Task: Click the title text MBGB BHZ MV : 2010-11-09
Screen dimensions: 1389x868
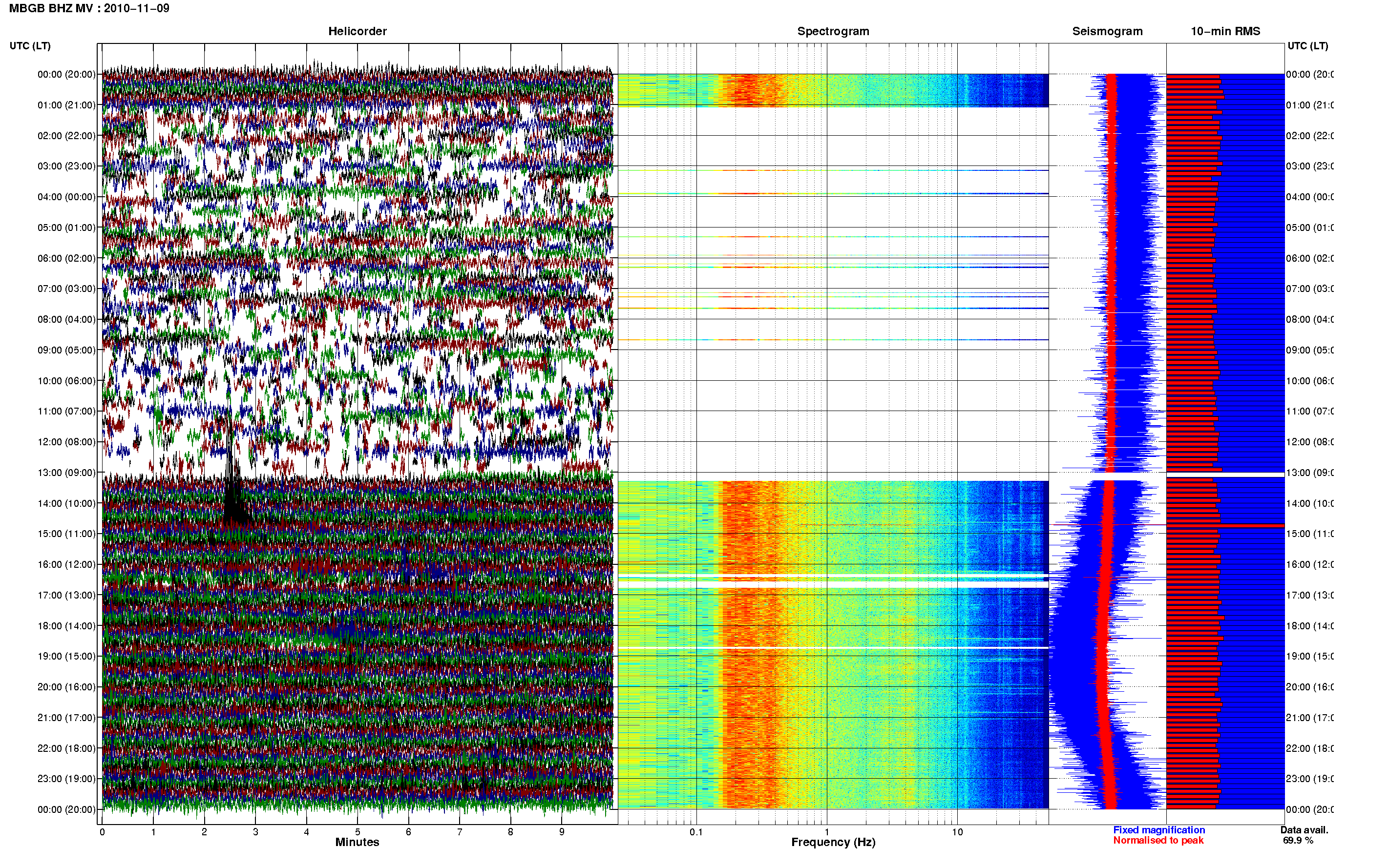Action: point(89,9)
